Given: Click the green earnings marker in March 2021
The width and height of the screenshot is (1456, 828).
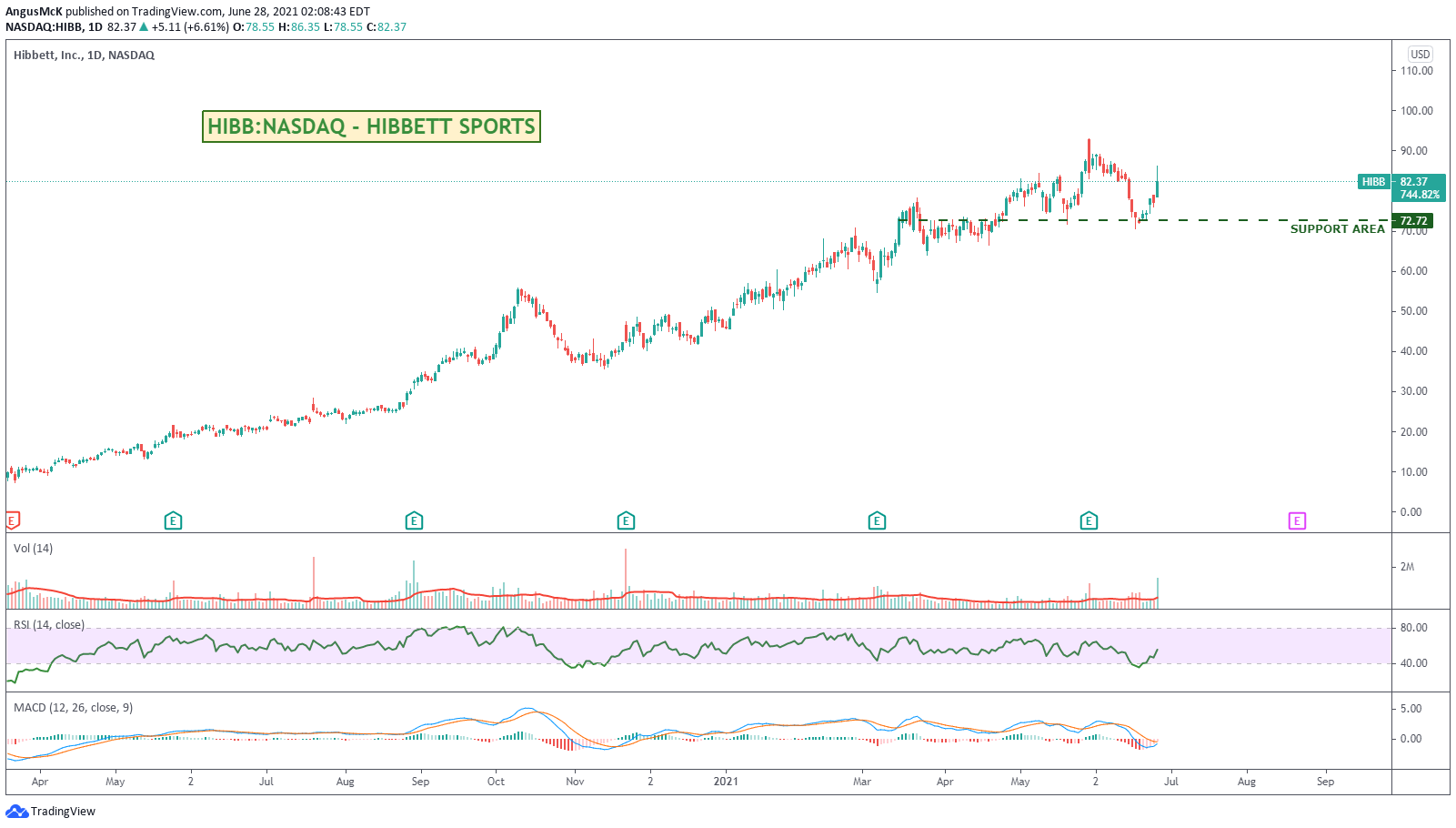Looking at the screenshot, I should [x=877, y=520].
